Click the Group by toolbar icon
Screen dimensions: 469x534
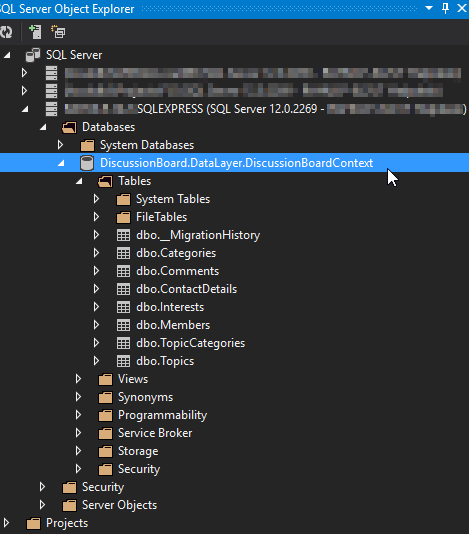[x=58, y=32]
